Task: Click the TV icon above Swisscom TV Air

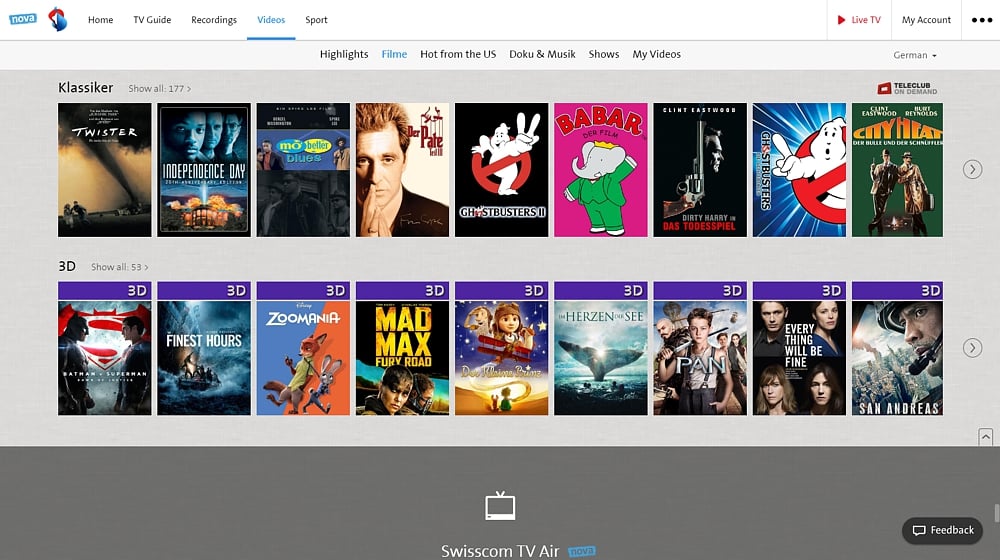Action: click(500, 506)
